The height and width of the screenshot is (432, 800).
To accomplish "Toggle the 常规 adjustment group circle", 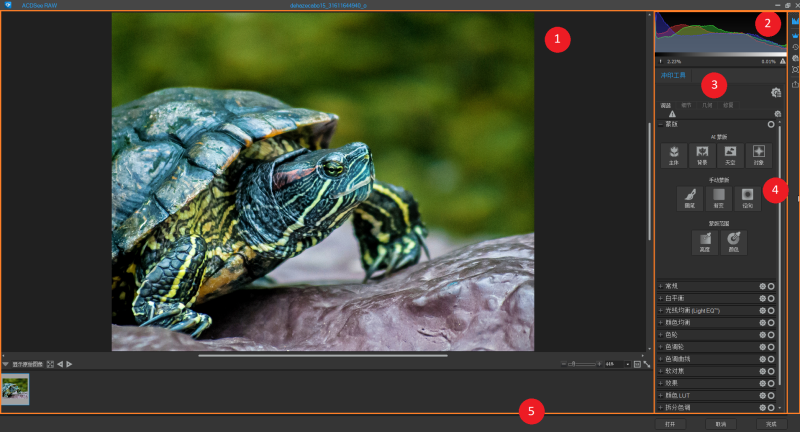I will pyautogui.click(x=771, y=286).
